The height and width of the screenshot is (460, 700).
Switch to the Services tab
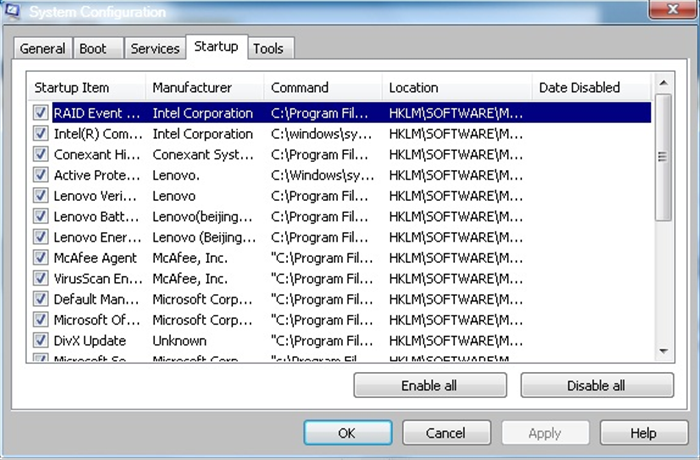click(155, 48)
